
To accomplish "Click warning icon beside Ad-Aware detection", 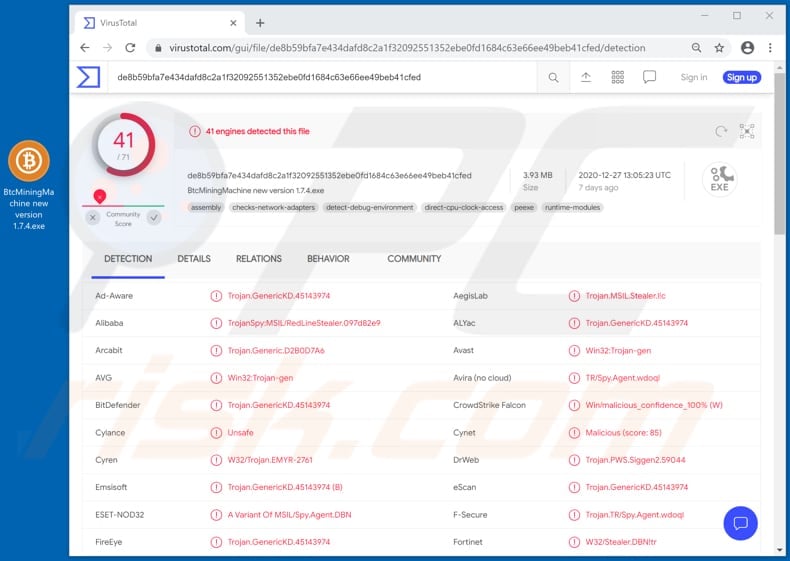I will click(x=216, y=296).
